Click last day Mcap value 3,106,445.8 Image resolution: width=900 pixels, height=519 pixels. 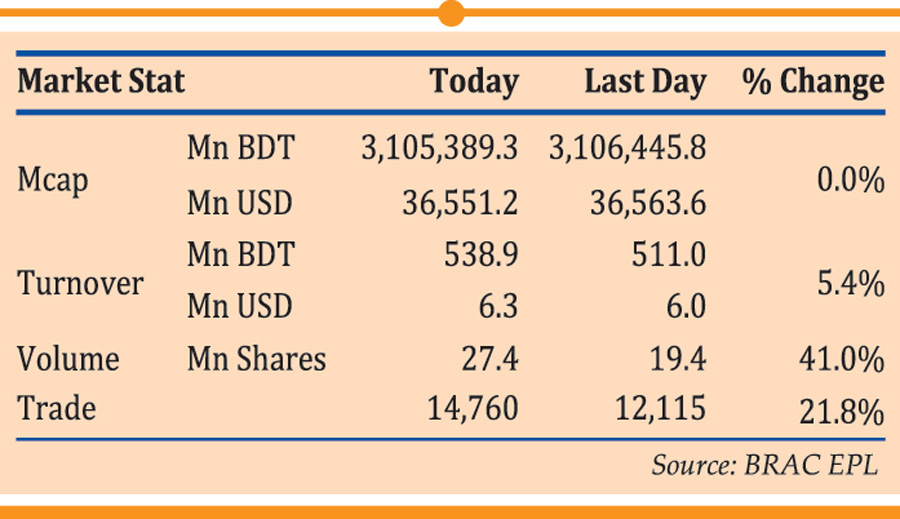coord(627,149)
